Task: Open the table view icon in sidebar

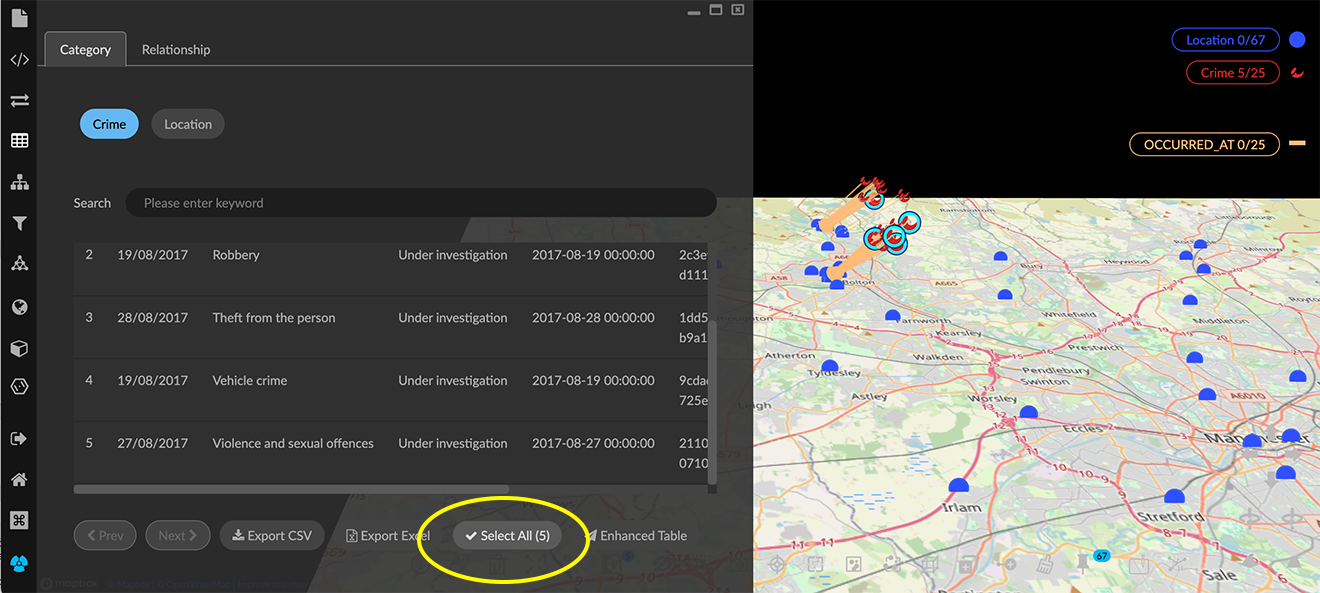Action: tap(19, 141)
